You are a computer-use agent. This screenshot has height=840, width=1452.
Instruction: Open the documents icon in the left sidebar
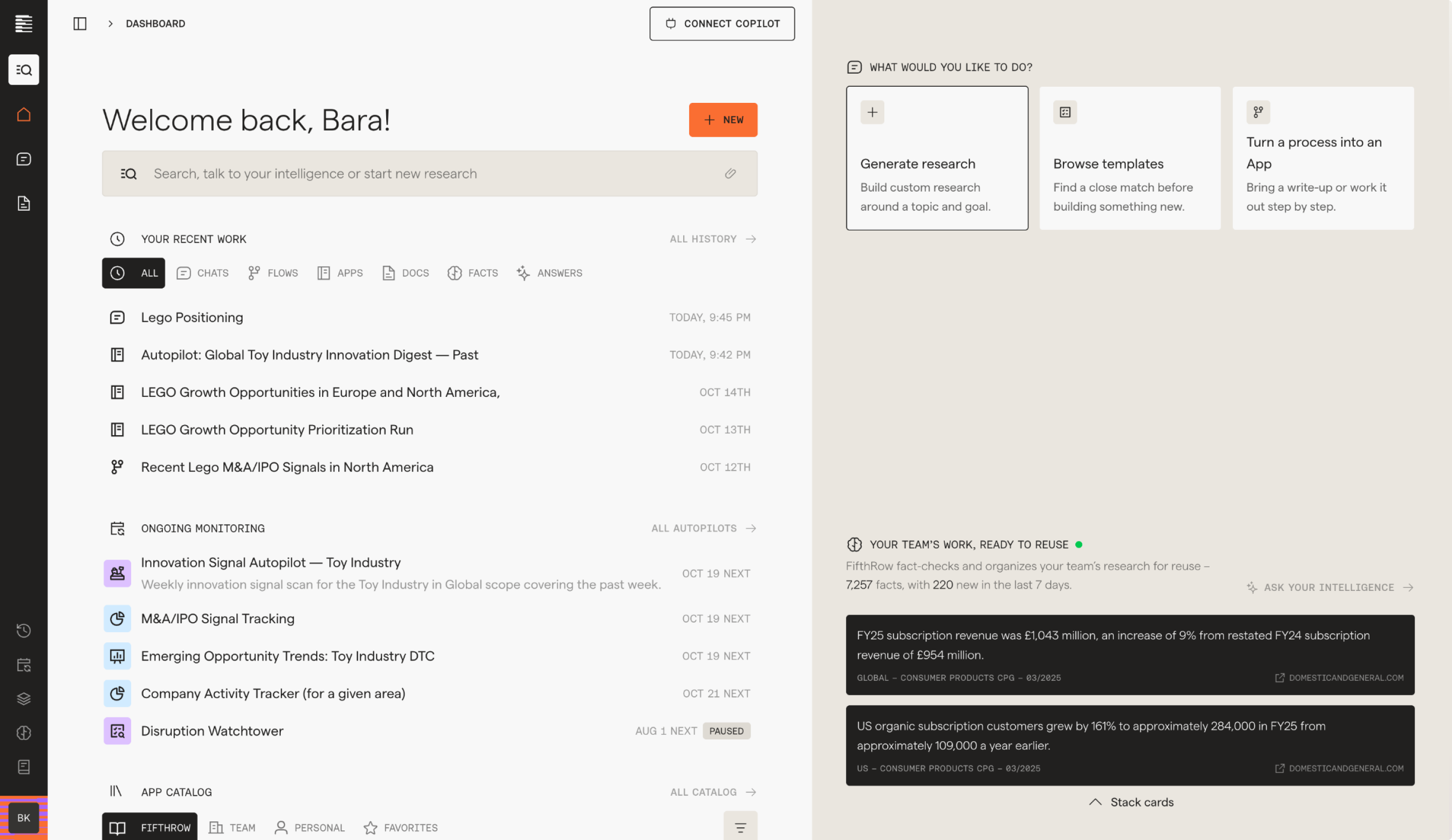[24, 203]
